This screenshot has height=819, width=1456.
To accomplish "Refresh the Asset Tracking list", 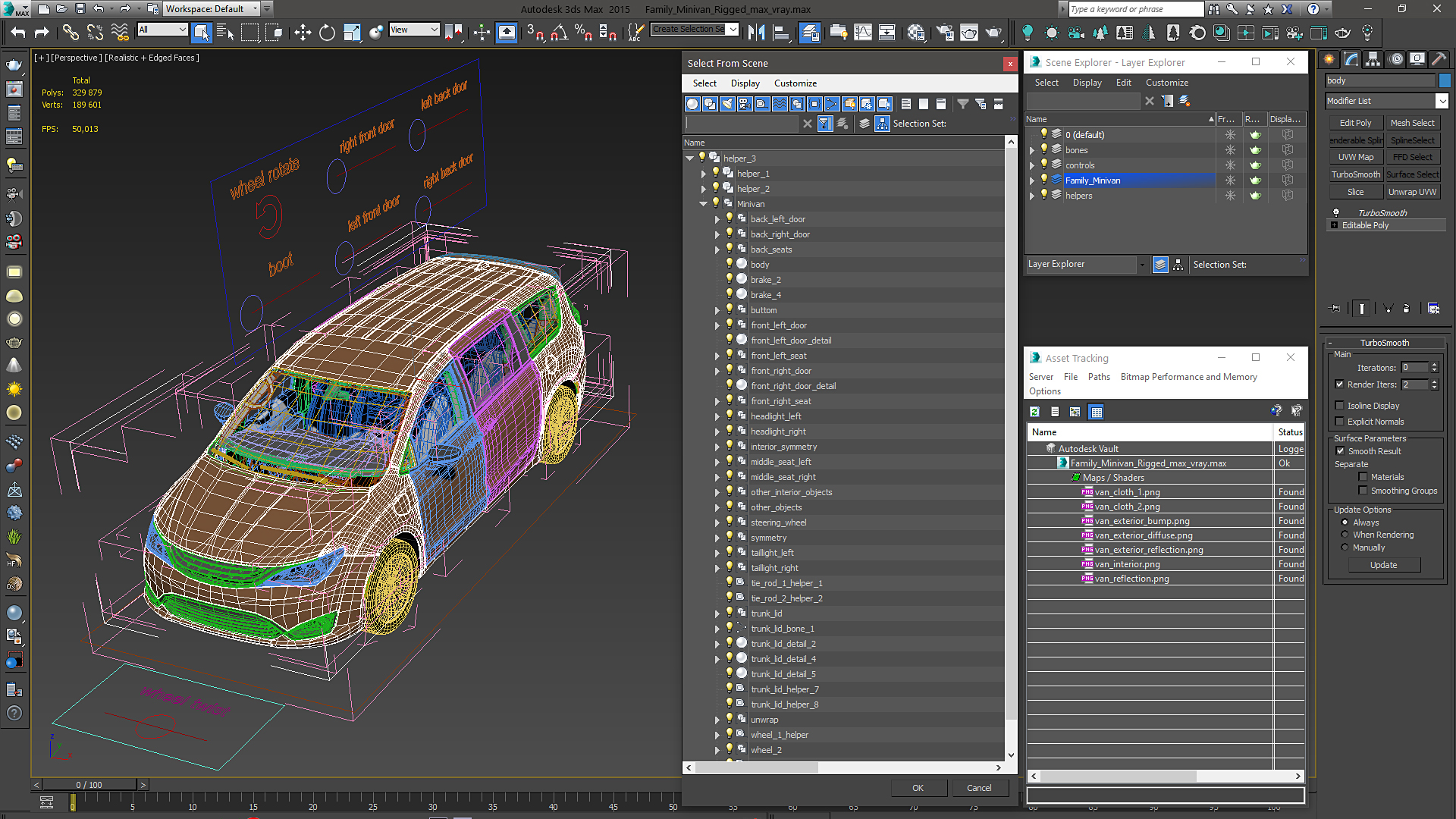I will (1034, 412).
